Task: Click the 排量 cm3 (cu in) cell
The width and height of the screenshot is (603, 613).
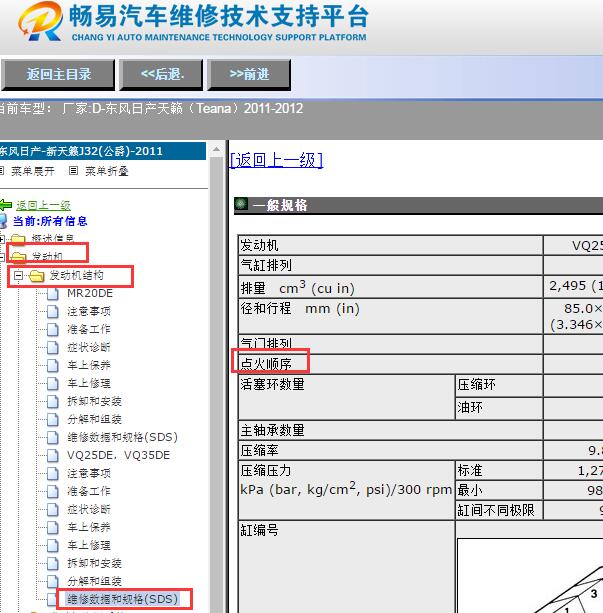Action: pos(390,287)
